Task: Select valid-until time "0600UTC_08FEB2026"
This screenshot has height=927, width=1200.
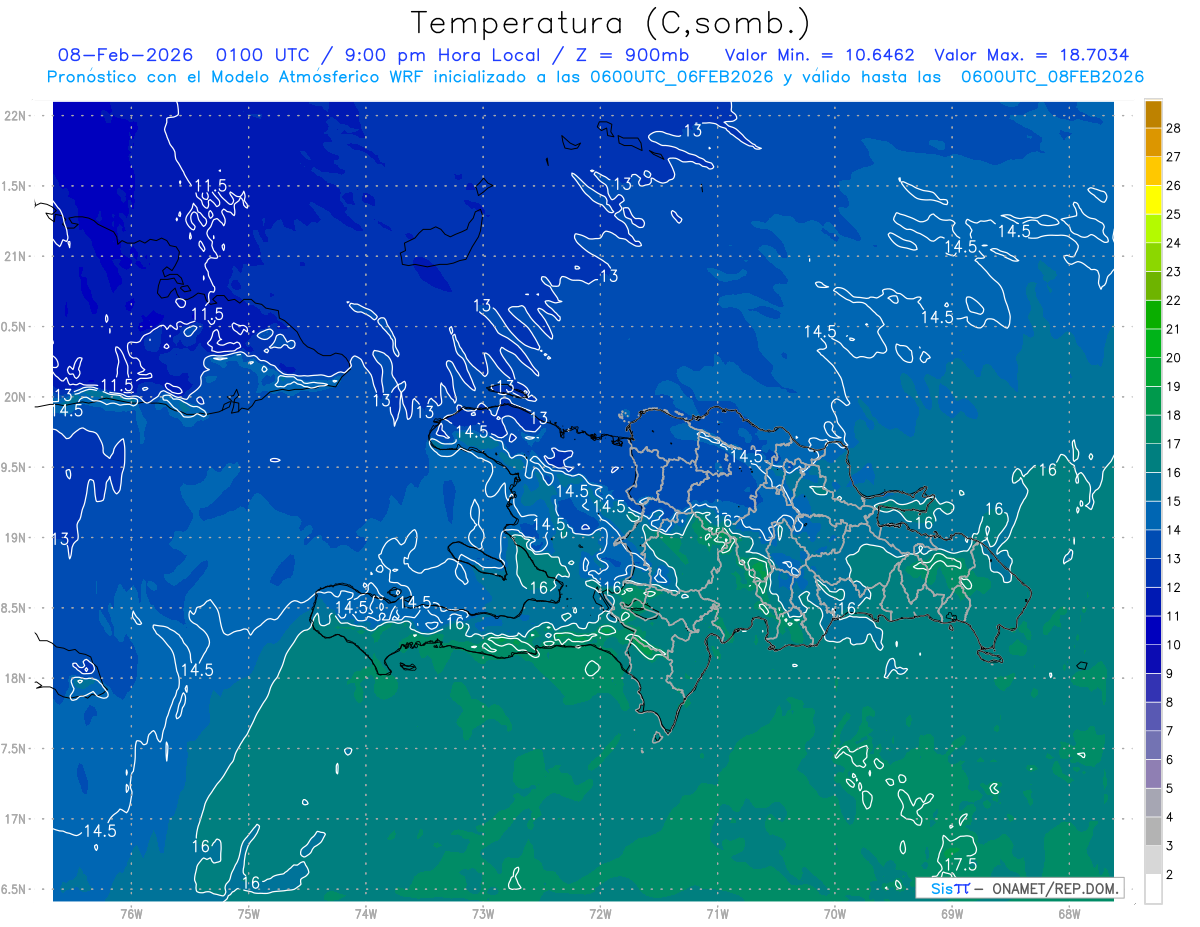Action: point(1052,77)
